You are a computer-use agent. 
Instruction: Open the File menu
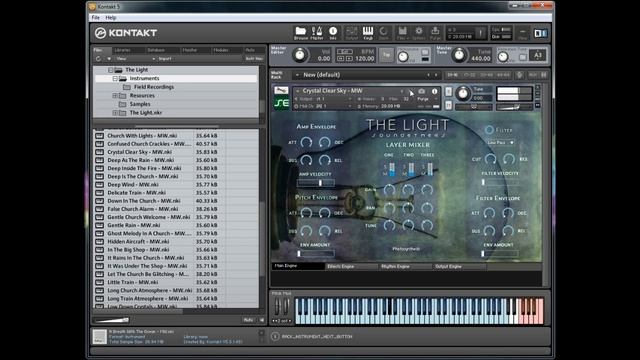tap(96, 18)
